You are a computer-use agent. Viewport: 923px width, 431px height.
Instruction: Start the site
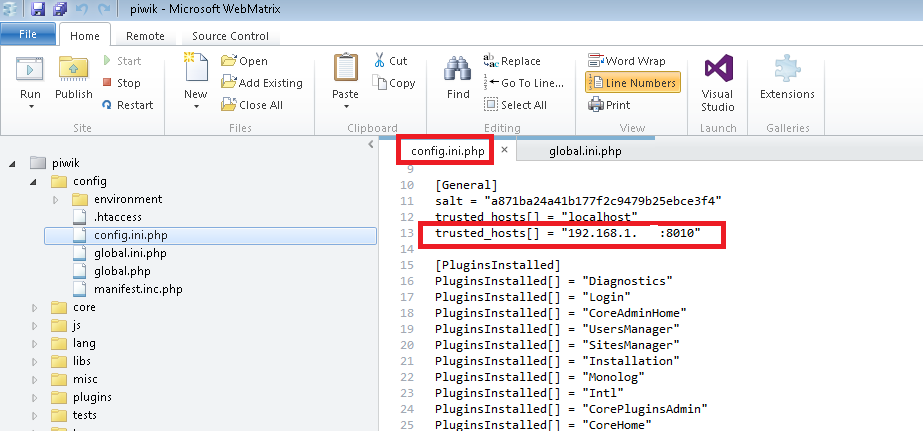tap(122, 61)
